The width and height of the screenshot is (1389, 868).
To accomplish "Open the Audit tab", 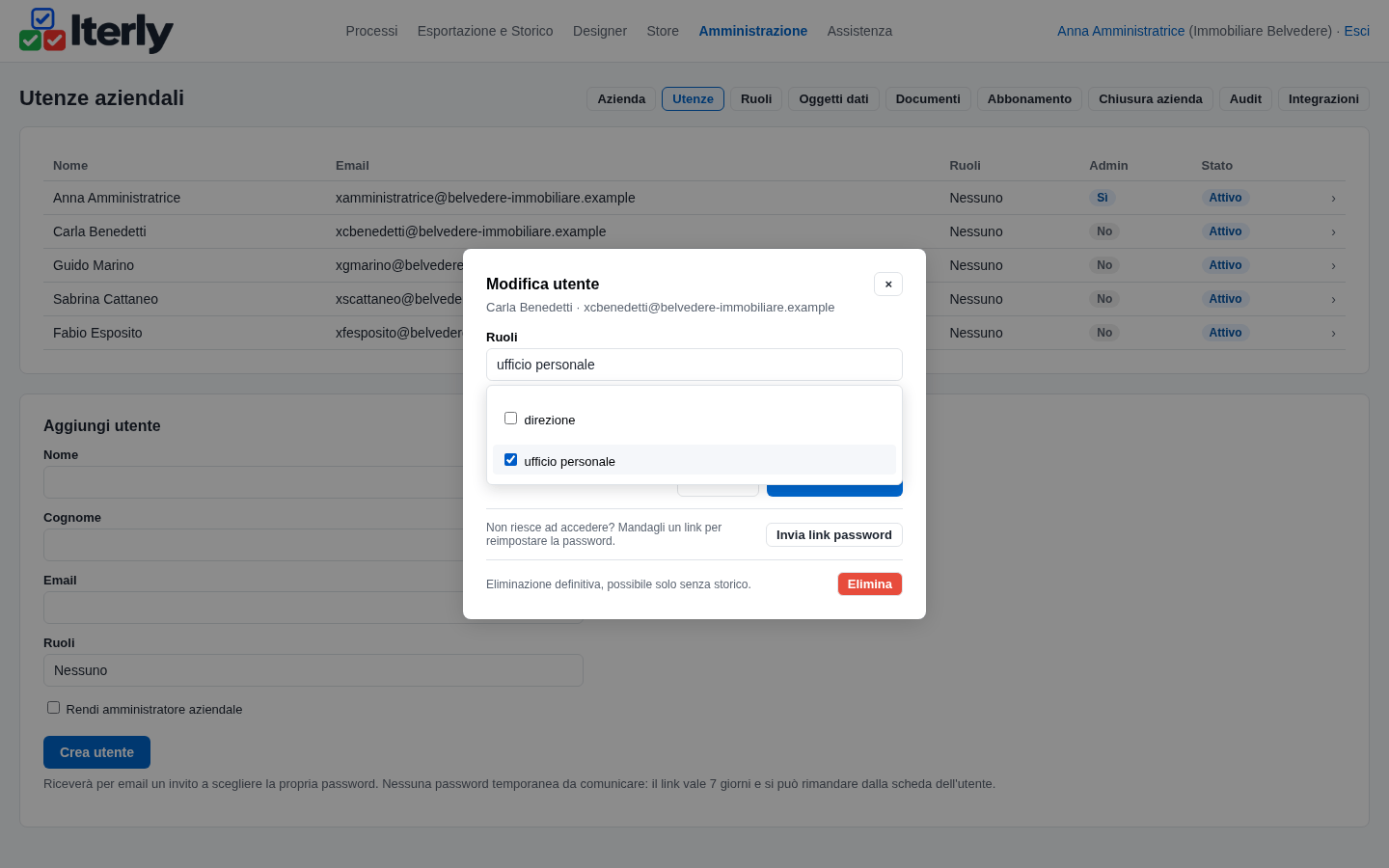I will 1245,99.
